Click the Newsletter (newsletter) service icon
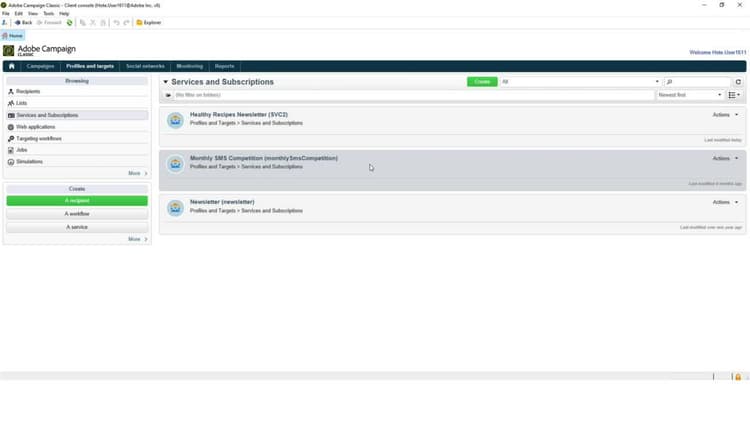Image resolution: width=750 pixels, height=421 pixels. coord(176,208)
